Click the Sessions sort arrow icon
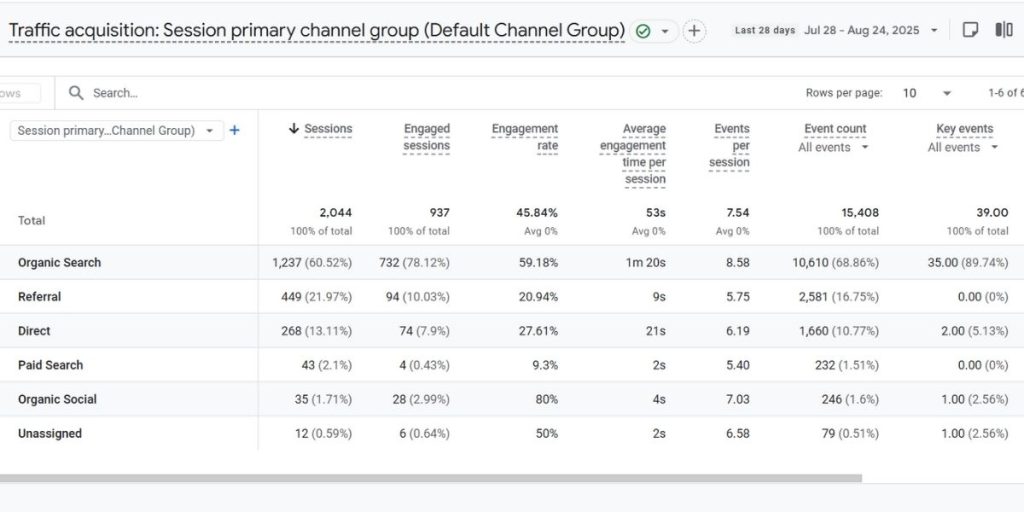The width and height of the screenshot is (1024, 512). [294, 129]
